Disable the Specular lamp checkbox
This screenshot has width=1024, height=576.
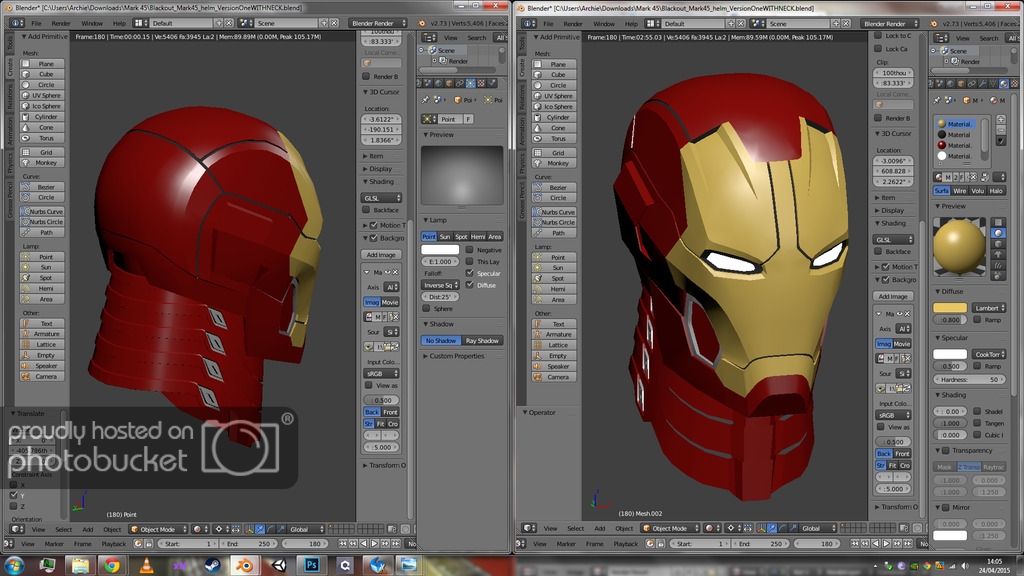[470, 273]
